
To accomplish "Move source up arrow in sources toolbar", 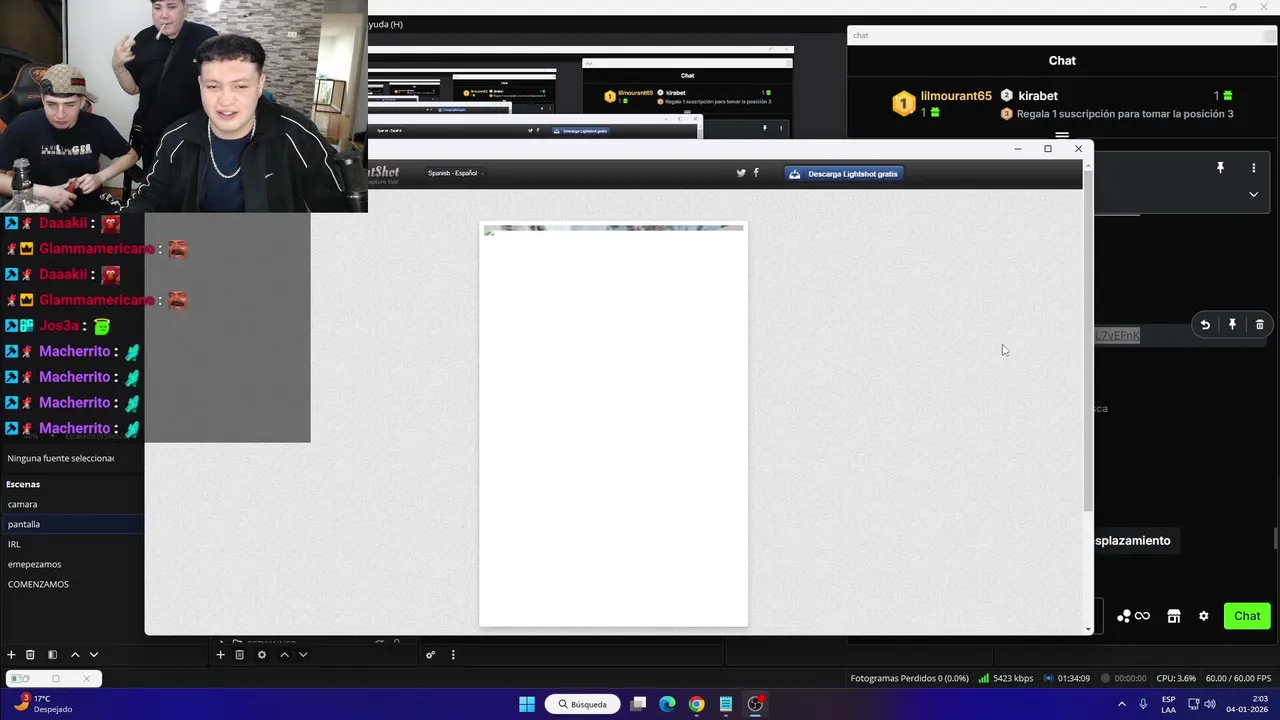I will tap(284, 655).
